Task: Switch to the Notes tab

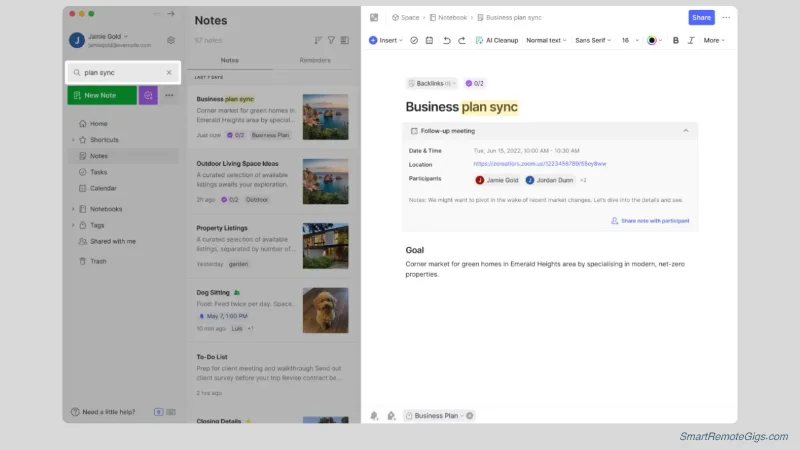Action: pos(230,60)
